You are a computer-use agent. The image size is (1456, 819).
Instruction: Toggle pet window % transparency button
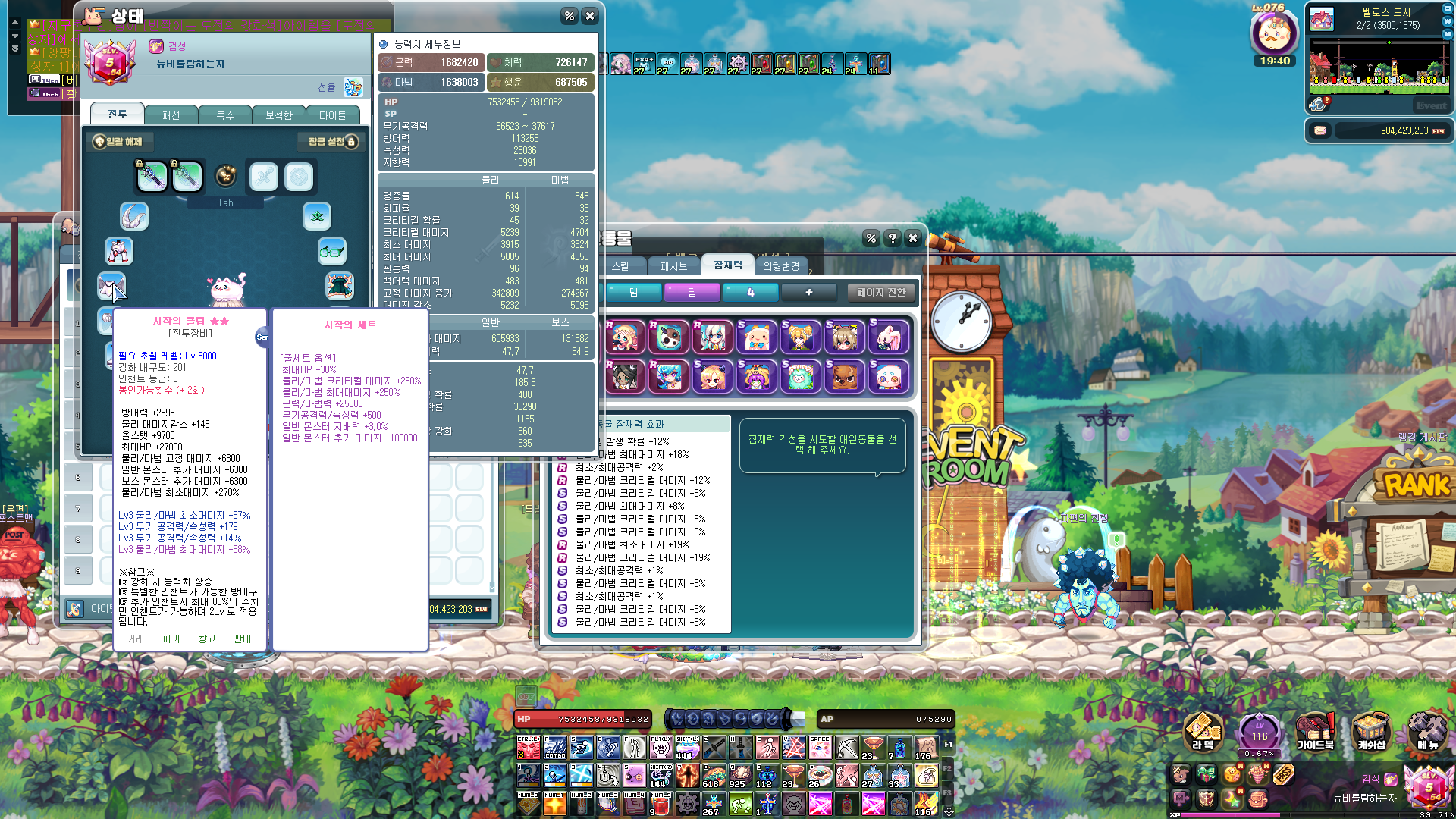pyautogui.click(x=871, y=238)
